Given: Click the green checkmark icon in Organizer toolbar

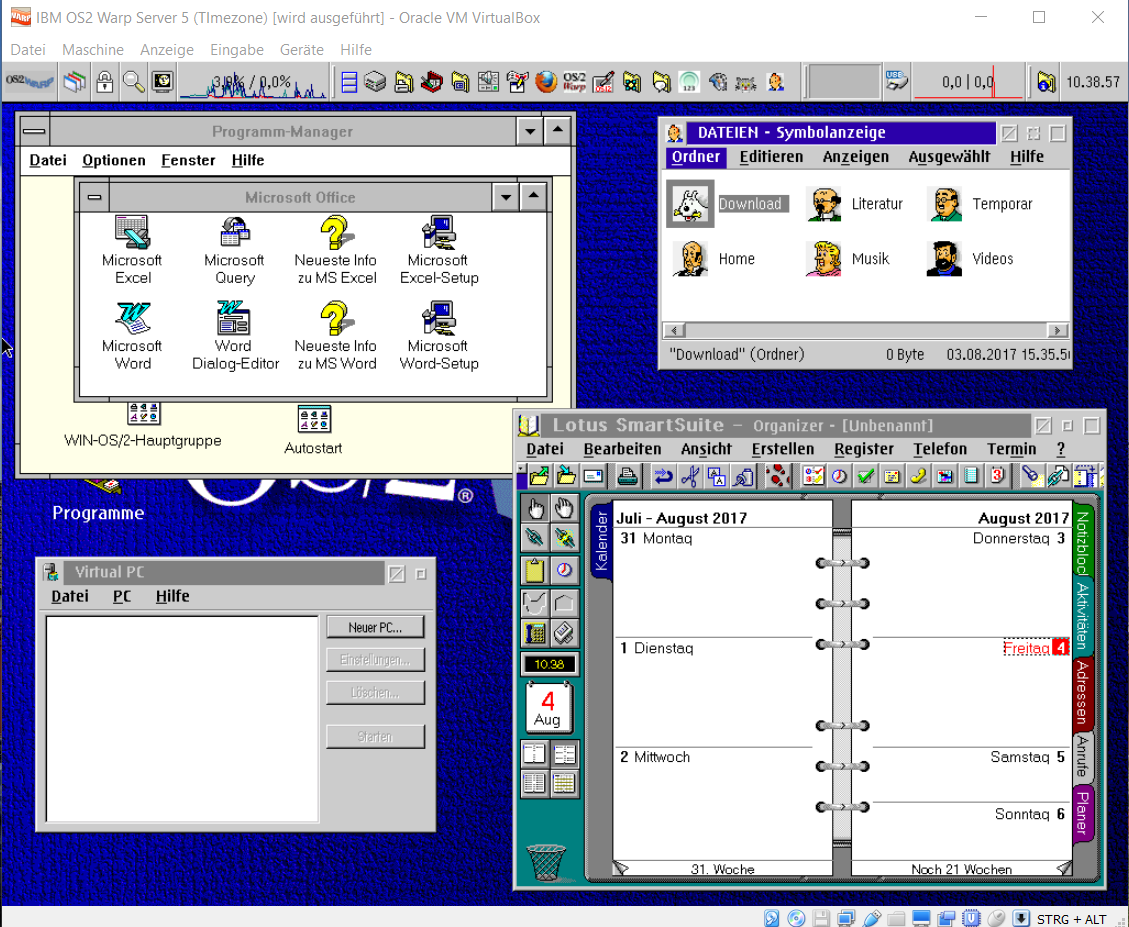Looking at the screenshot, I should [x=865, y=476].
